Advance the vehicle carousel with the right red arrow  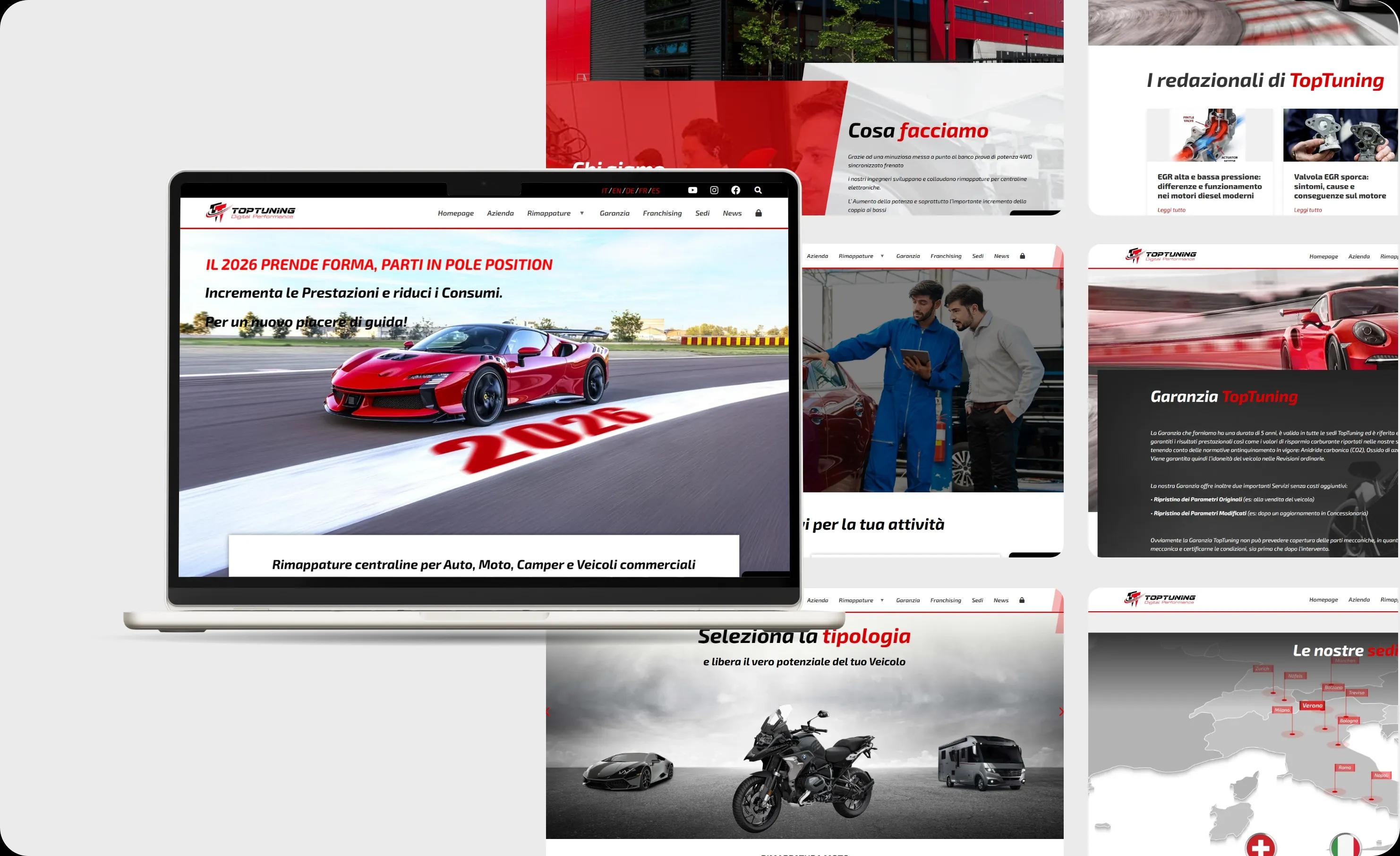point(1060,711)
